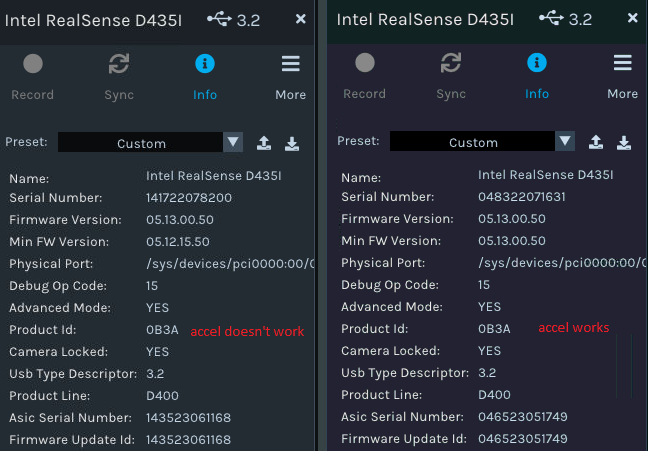Toggle the Info icon in left panel

point(205,64)
